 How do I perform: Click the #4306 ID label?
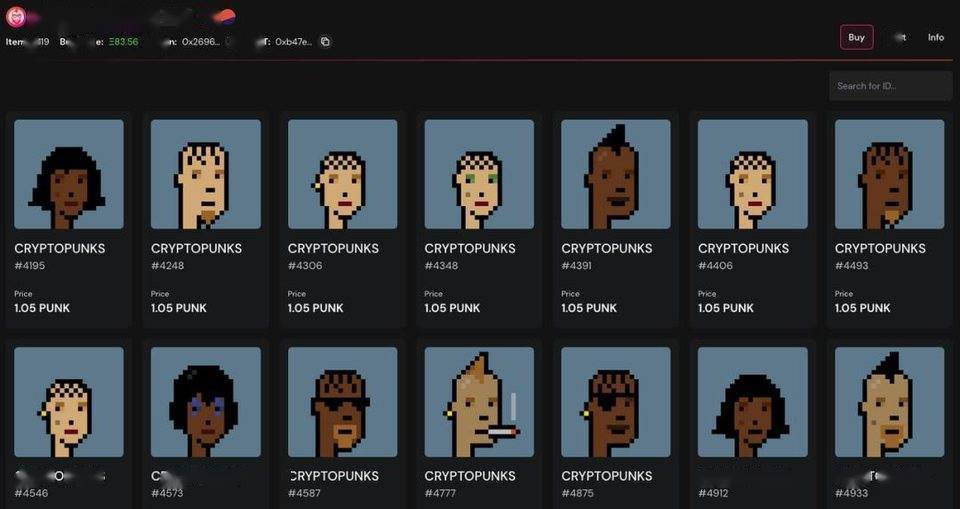(x=304, y=265)
